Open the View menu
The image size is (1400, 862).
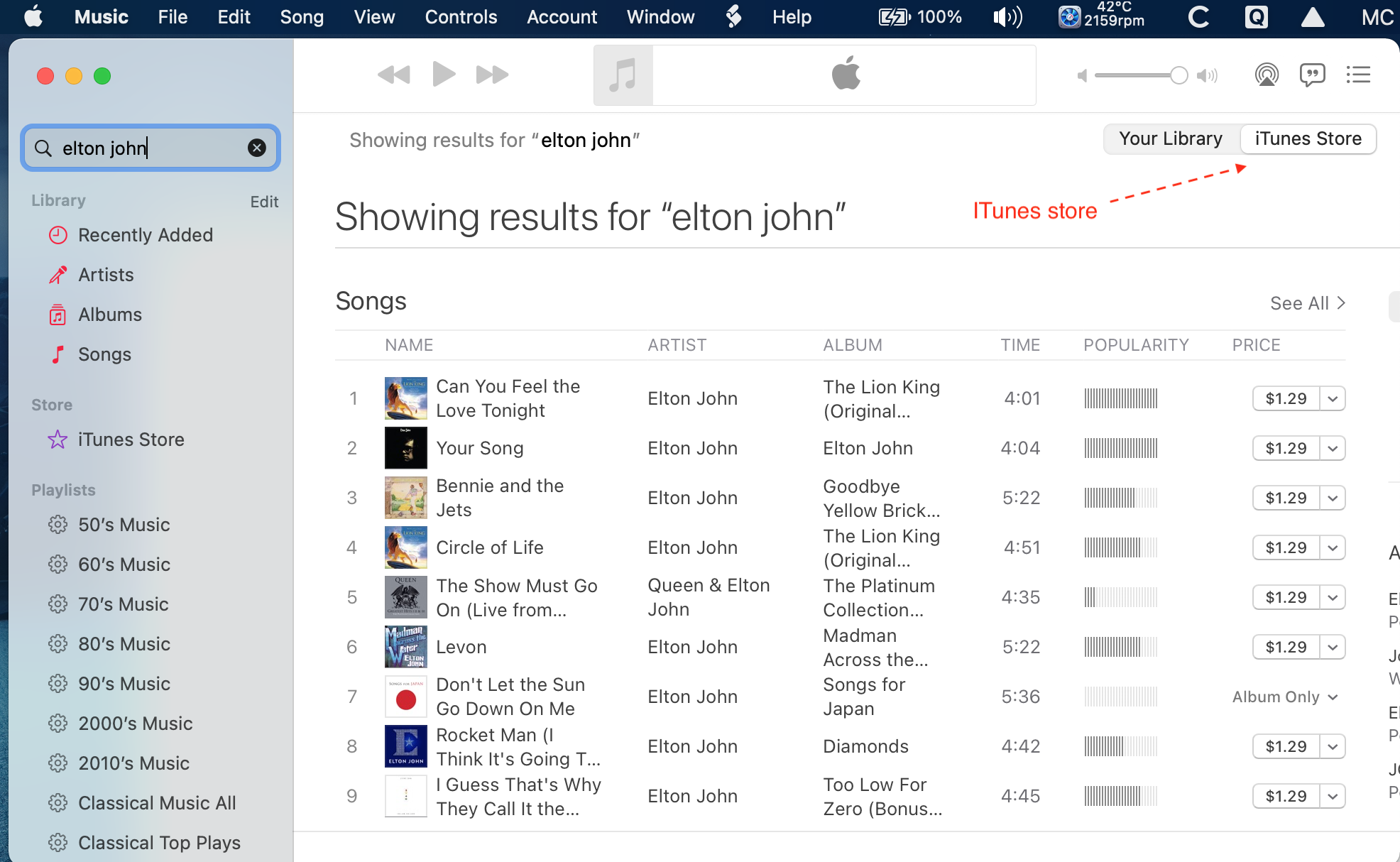tap(374, 16)
